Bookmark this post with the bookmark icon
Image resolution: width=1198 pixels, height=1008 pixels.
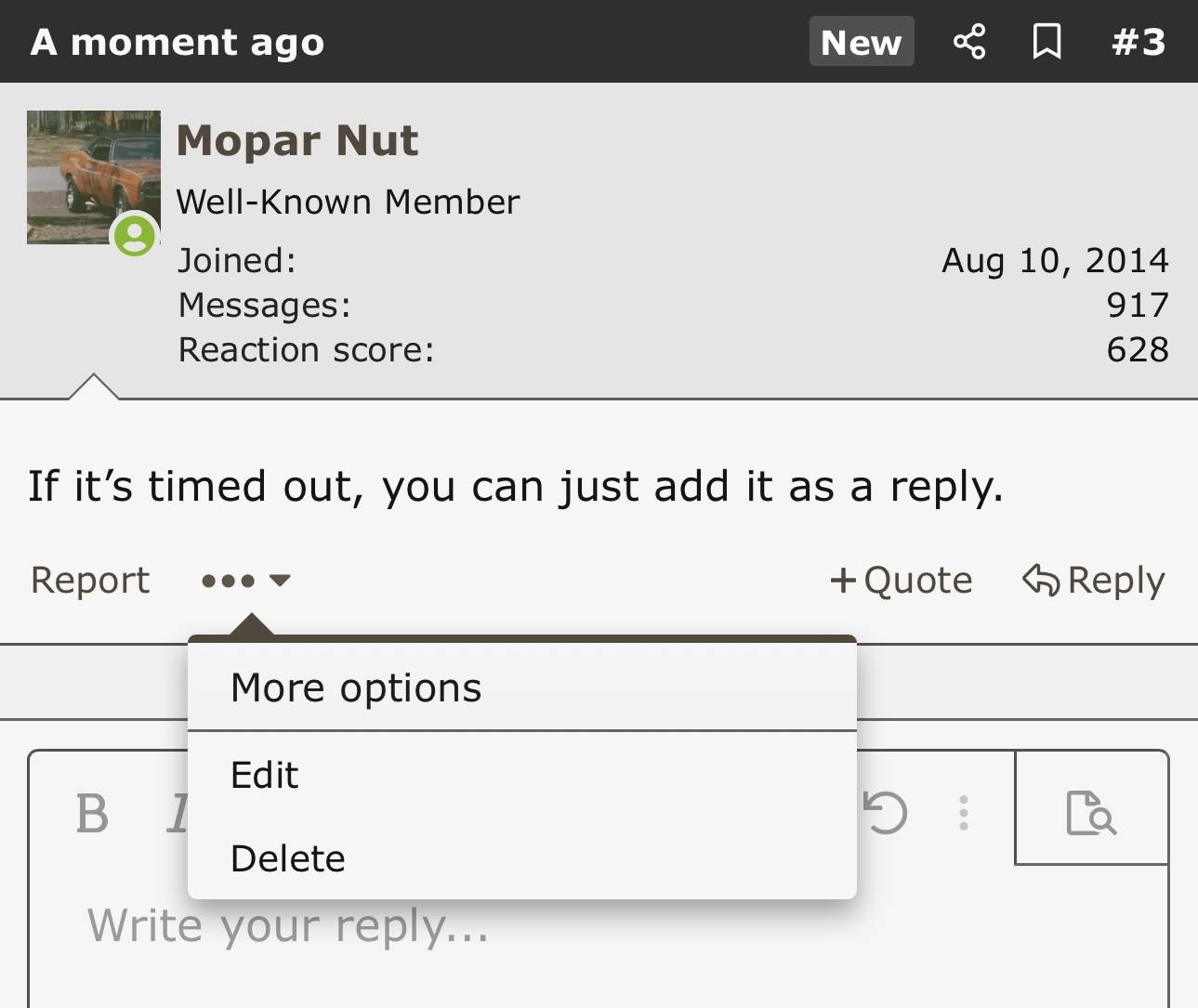(x=1047, y=42)
